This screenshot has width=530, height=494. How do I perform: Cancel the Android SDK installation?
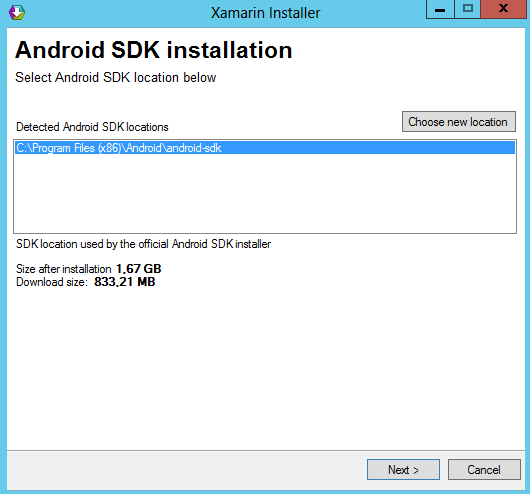click(x=484, y=469)
